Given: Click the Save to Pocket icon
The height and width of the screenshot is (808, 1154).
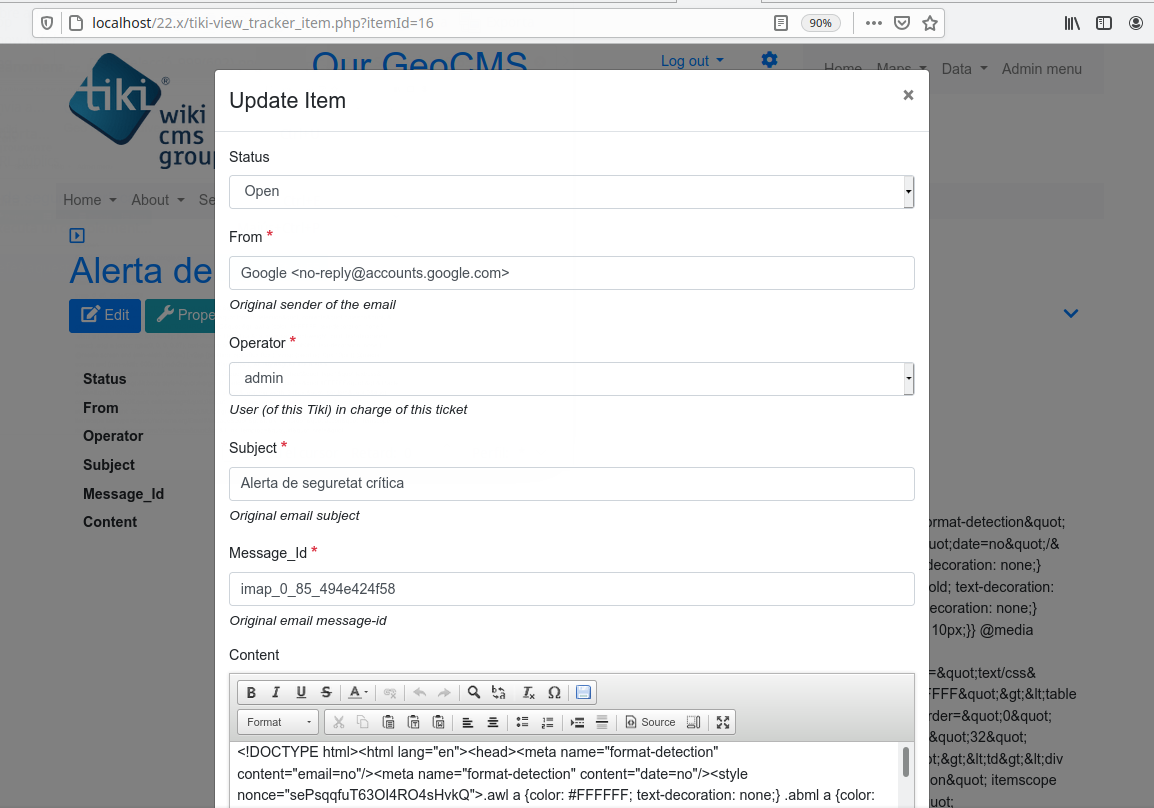Looking at the screenshot, I should (902, 23).
